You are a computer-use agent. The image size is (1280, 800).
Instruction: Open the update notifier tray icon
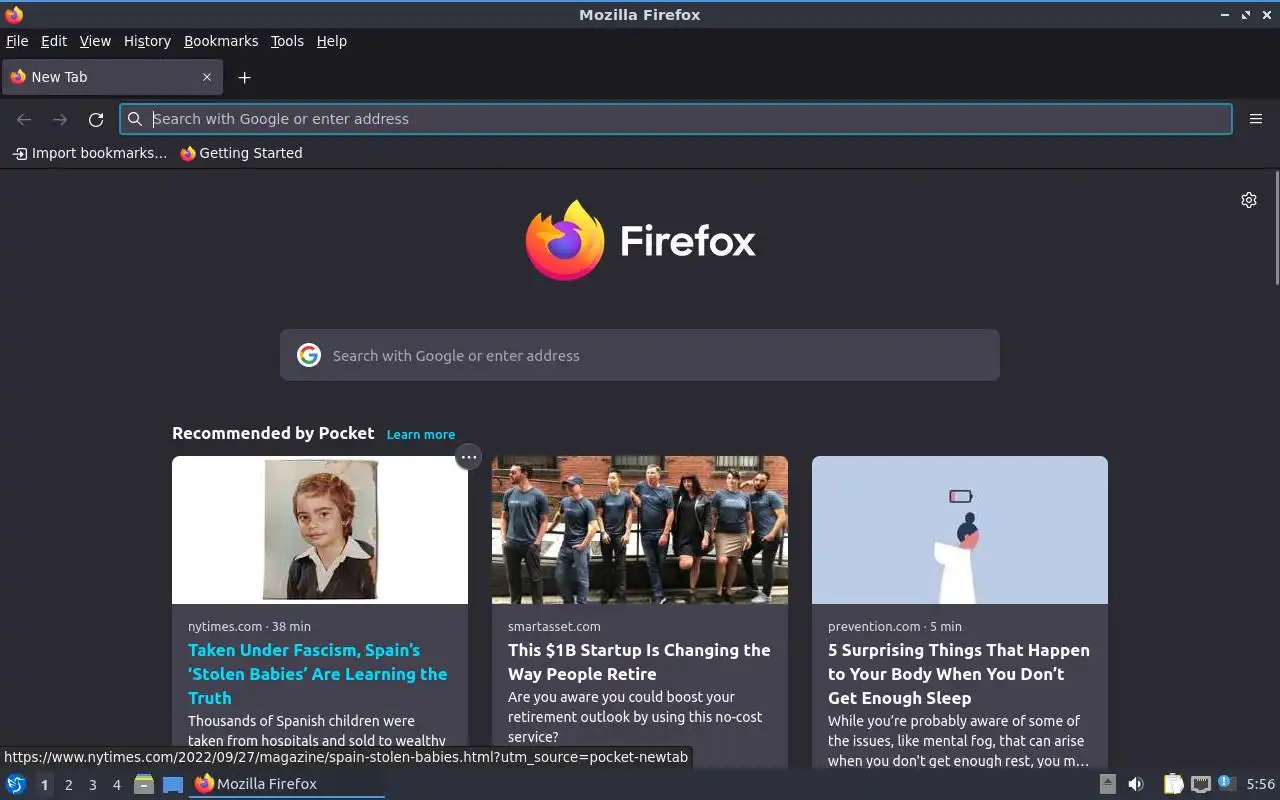[1227, 784]
